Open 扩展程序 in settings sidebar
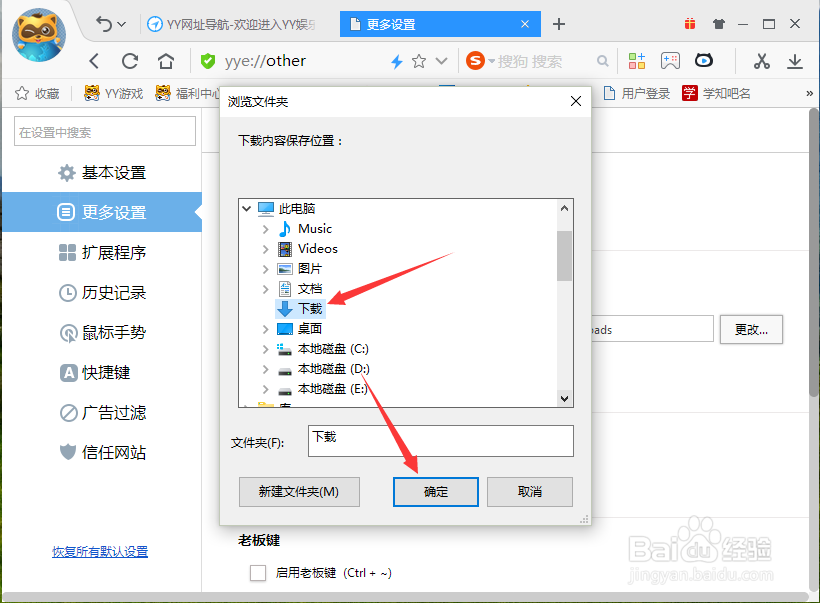Viewport: 820px width, 603px height. point(101,253)
